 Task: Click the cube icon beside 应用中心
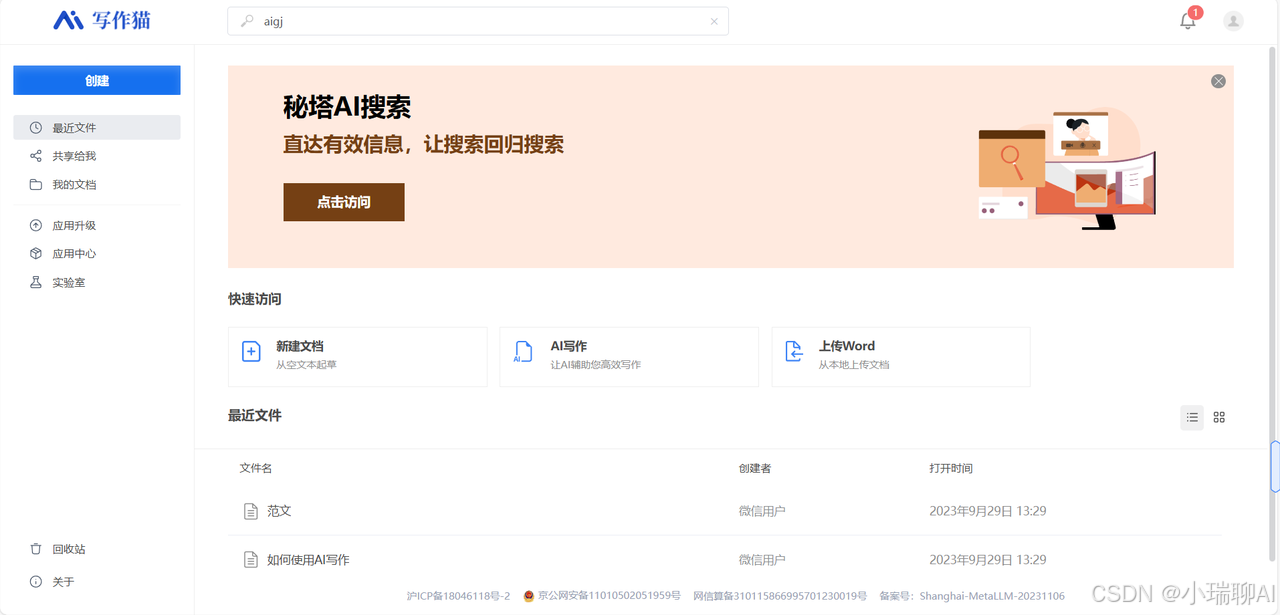click(36, 254)
